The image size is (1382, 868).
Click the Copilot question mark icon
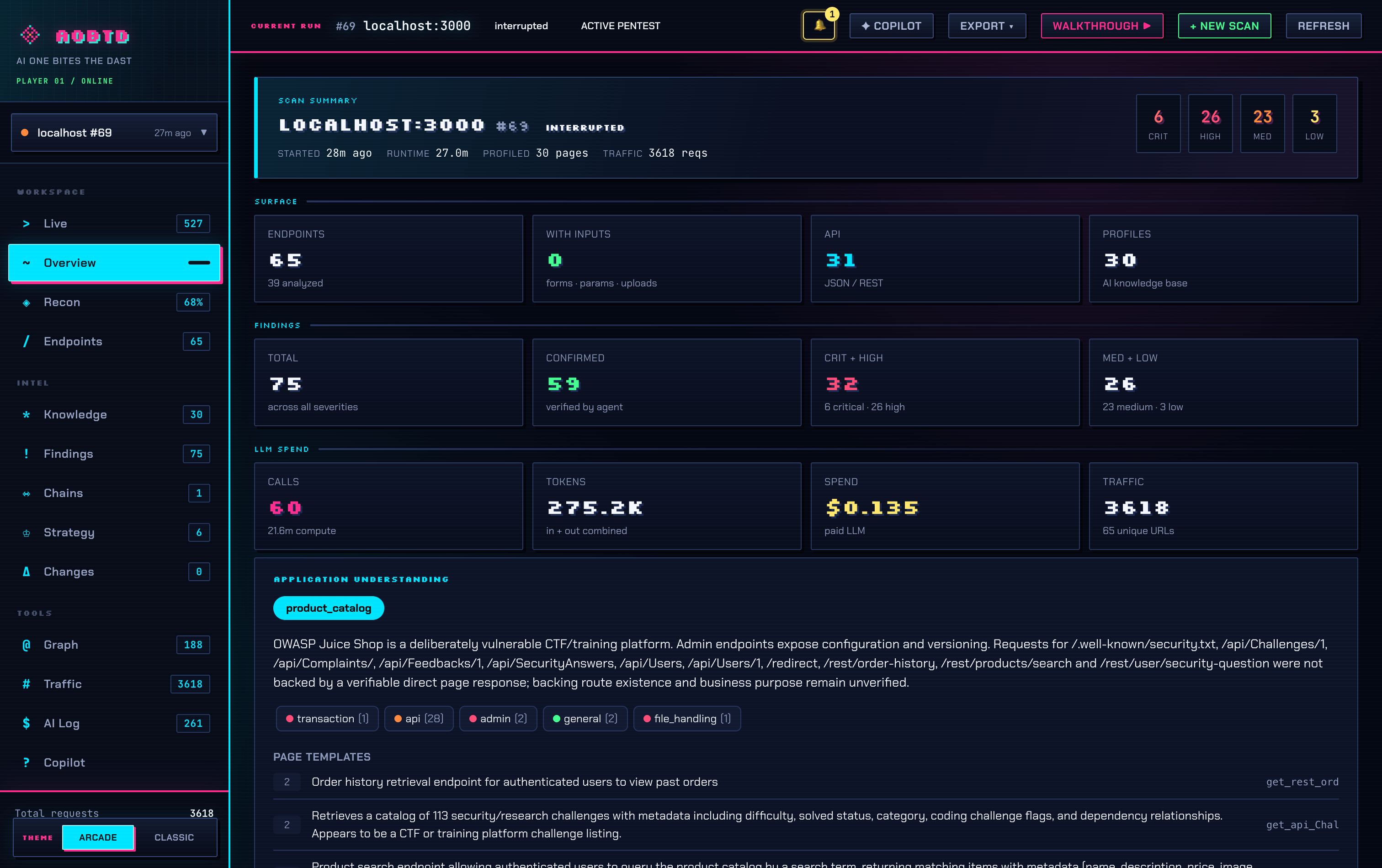coord(27,762)
